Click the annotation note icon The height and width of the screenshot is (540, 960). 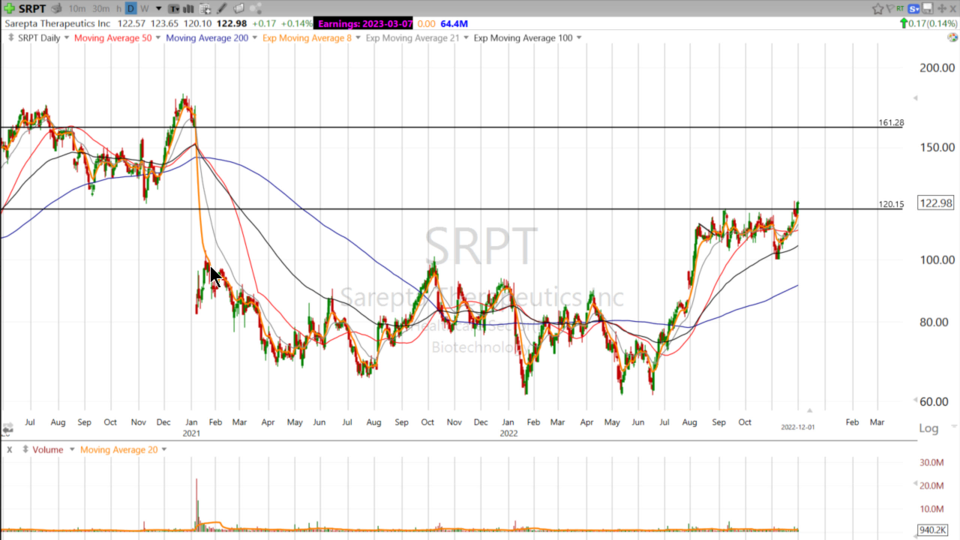[x=239, y=9]
